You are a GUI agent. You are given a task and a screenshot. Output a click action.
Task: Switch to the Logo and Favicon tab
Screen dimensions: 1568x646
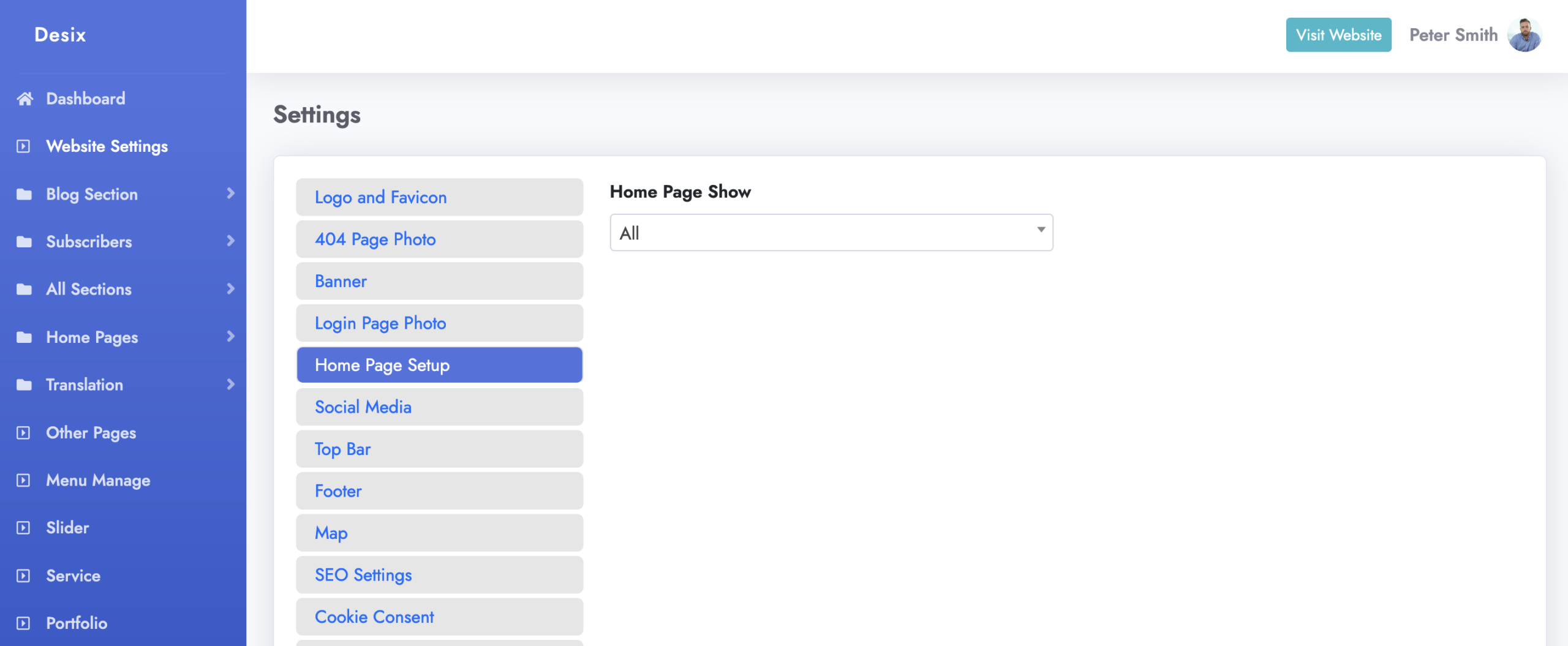[439, 197]
